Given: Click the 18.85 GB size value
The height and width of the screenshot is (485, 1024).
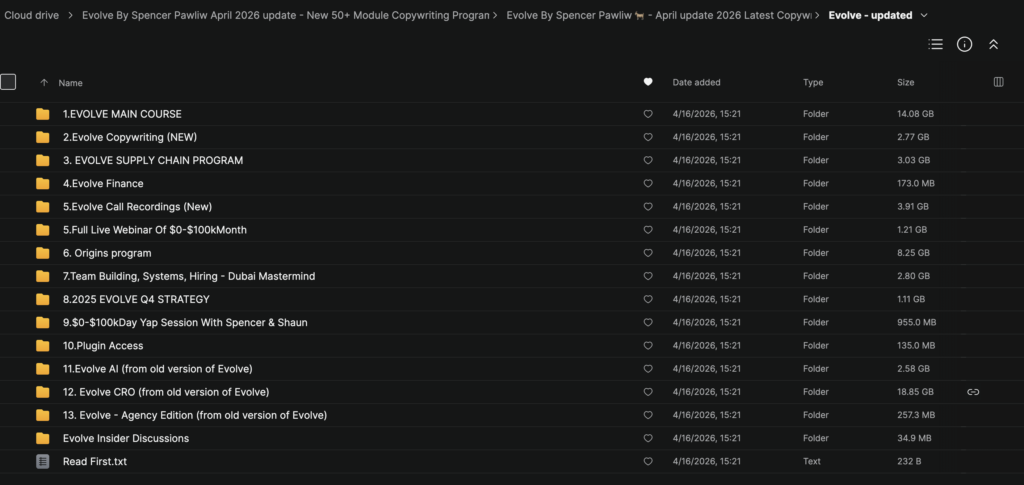Looking at the screenshot, I should point(915,392).
